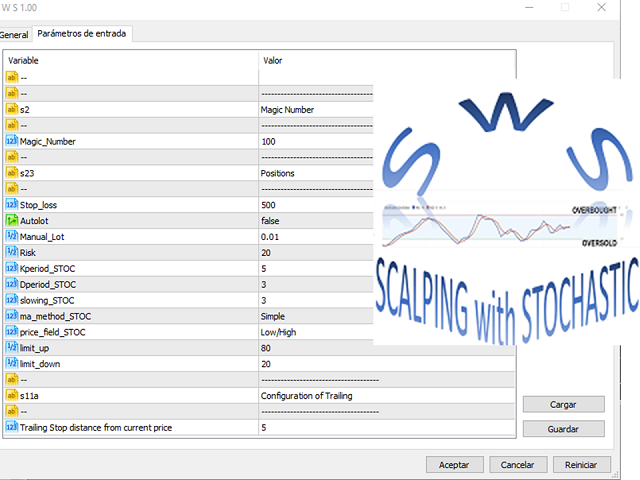Click the boolean icon beside Autolot
Viewport: 640px width, 480px height.
(12, 220)
